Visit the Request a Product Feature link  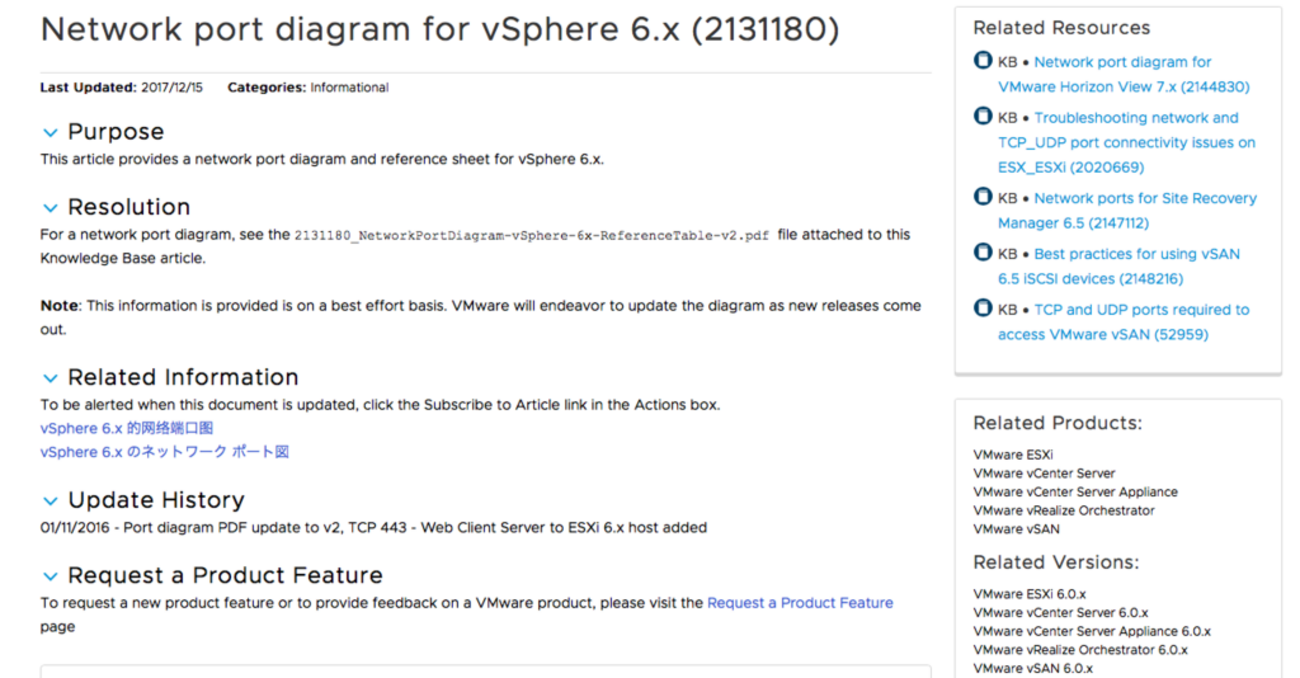tap(800, 603)
